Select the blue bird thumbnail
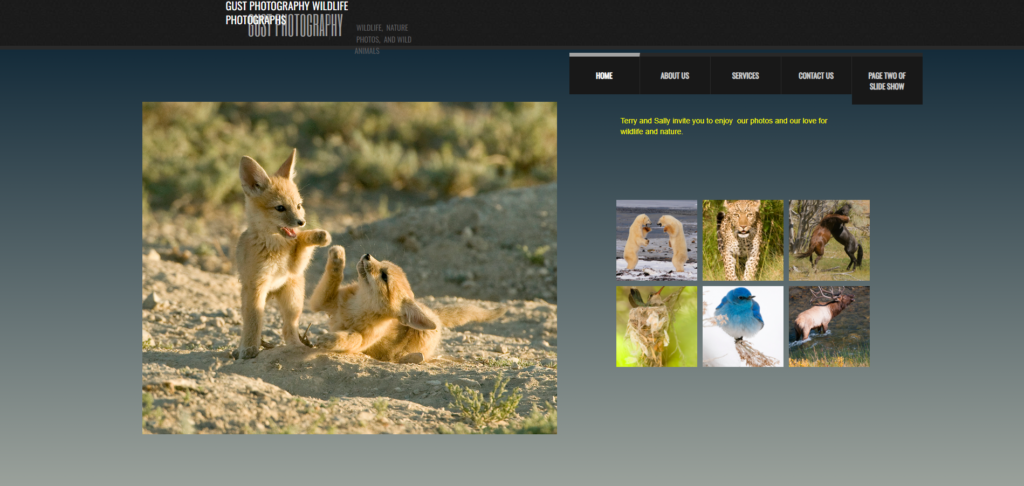The width and height of the screenshot is (1024, 486). (x=742, y=326)
